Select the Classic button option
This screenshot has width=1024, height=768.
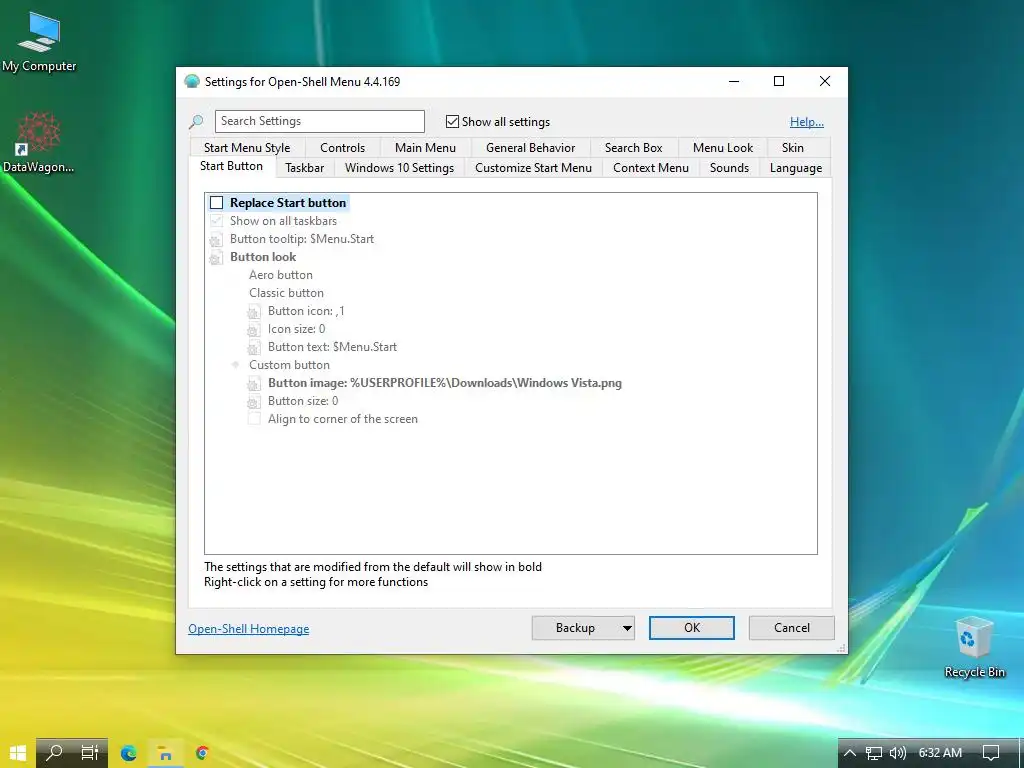(x=286, y=293)
